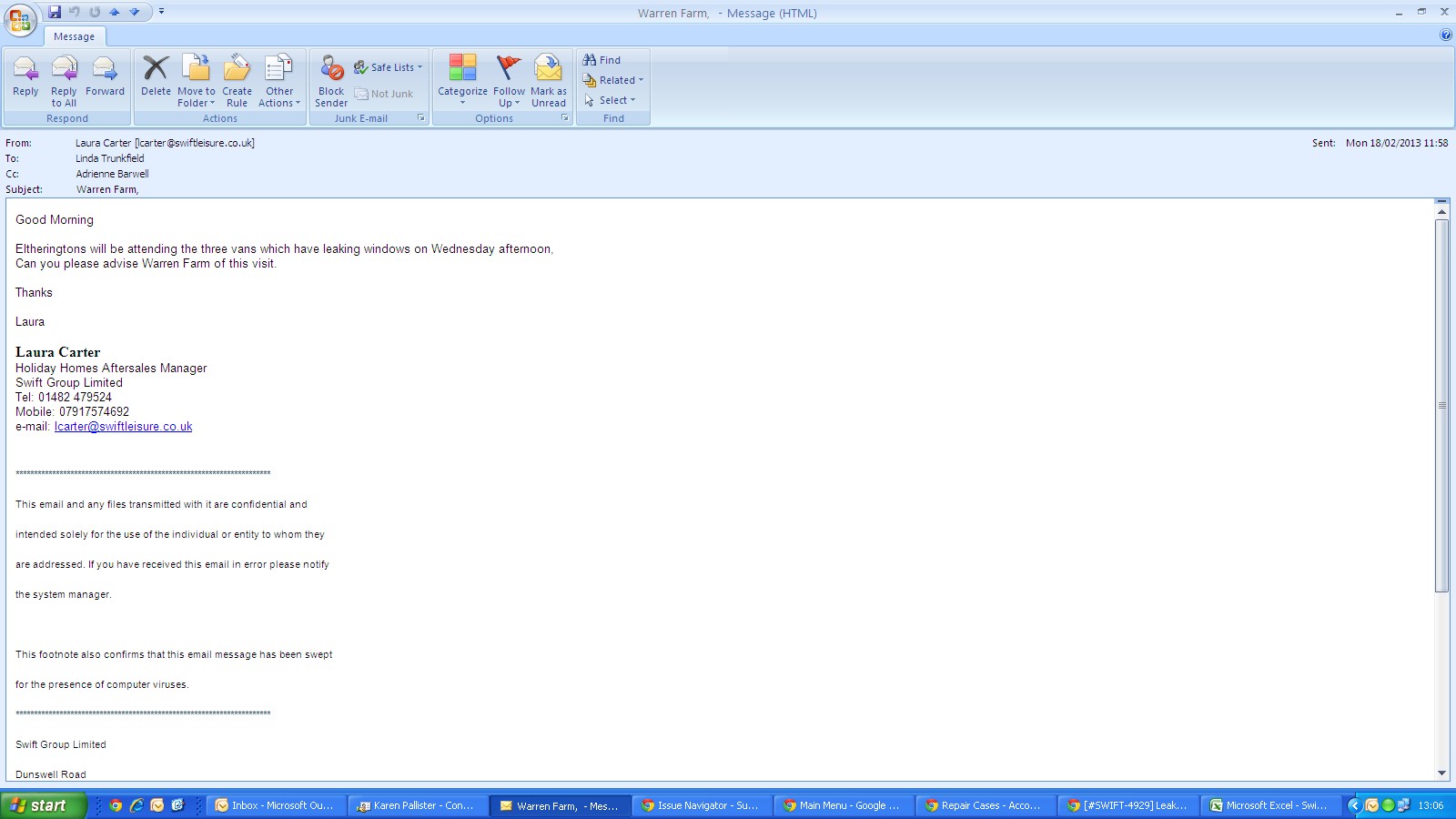The image size is (1456, 819).
Task: Click the sent date Mon 18/02/2013 11:58
Action: coord(1397,143)
